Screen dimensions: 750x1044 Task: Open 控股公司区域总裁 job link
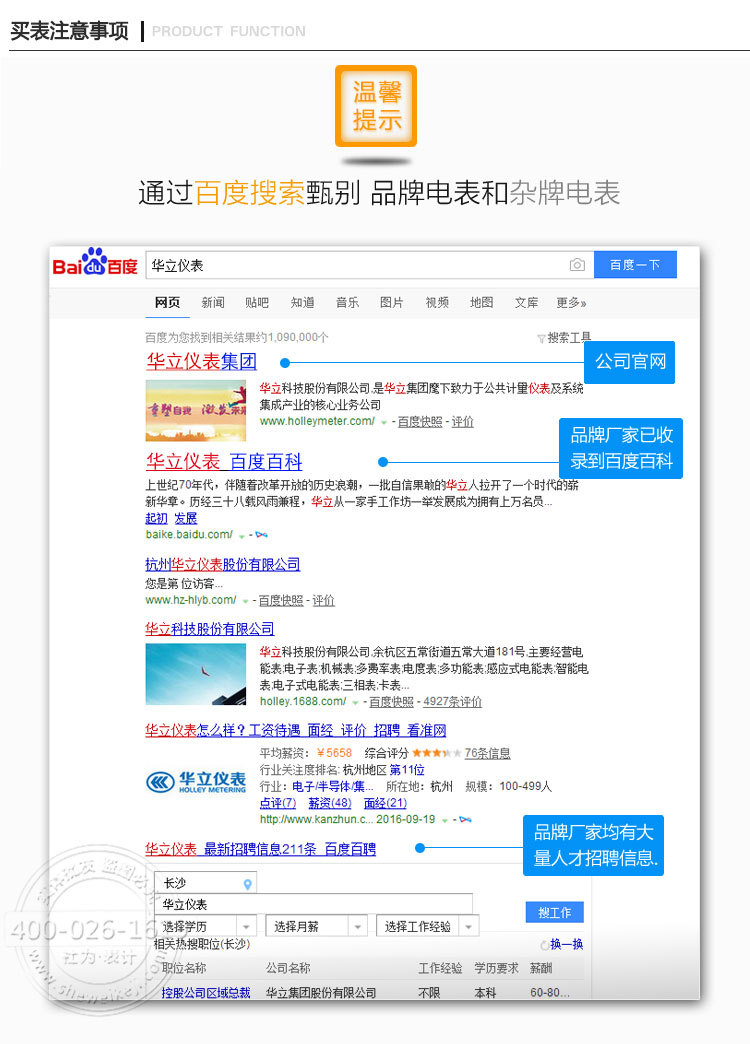[x=206, y=993]
